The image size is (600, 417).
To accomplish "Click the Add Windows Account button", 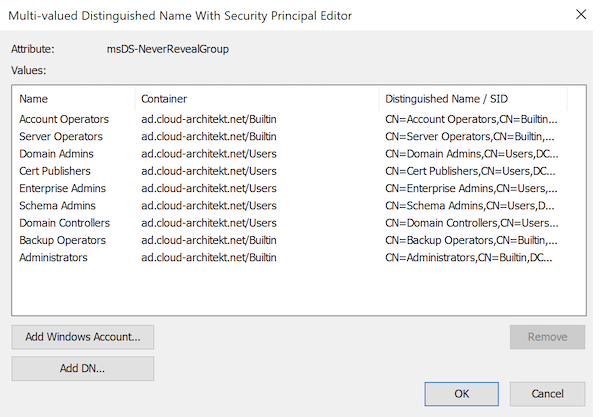I will coord(83,337).
